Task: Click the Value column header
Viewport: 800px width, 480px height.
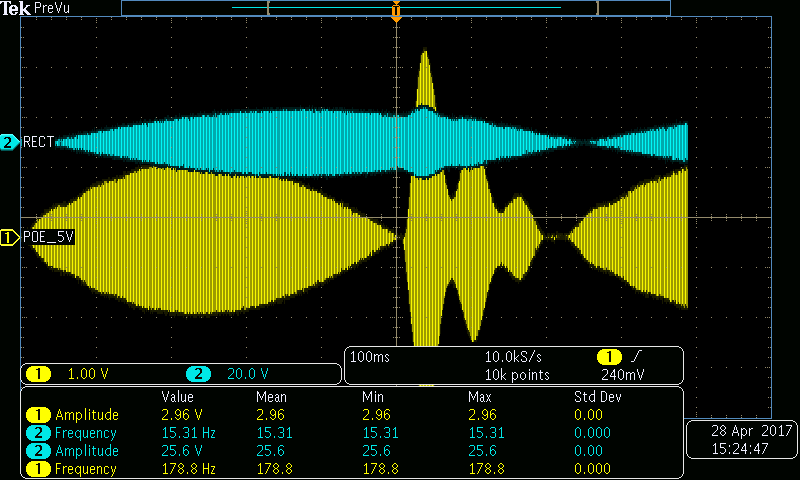Action: (x=177, y=397)
